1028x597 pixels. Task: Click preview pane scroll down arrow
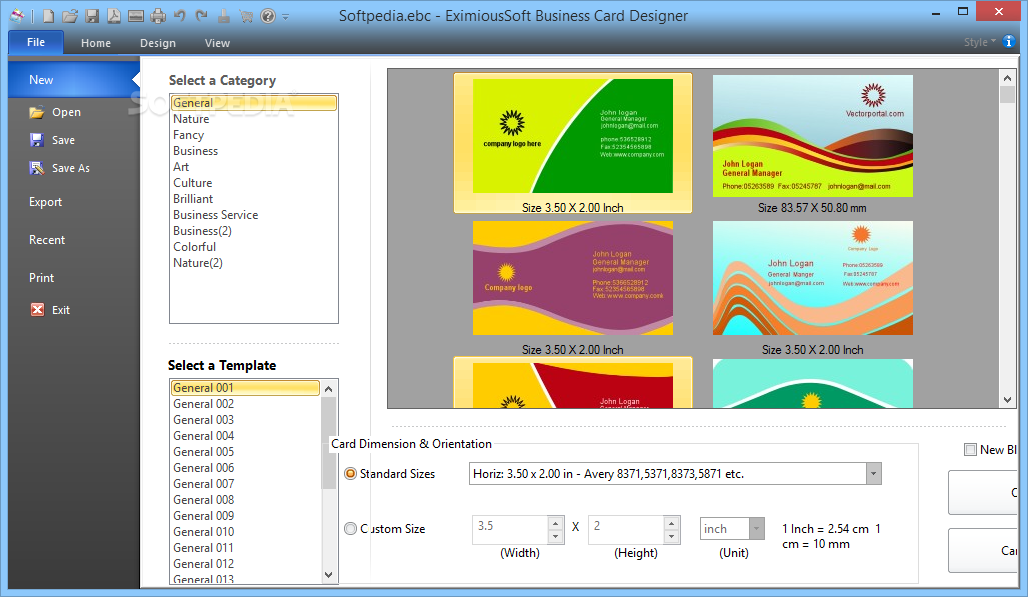click(x=1008, y=400)
